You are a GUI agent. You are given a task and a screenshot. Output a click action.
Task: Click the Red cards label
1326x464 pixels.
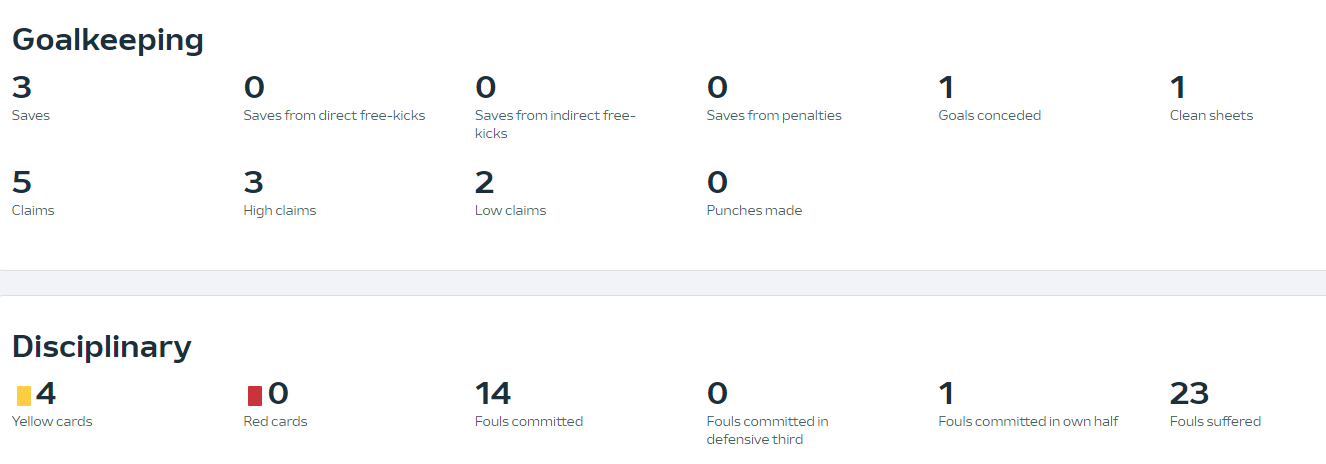pos(275,421)
